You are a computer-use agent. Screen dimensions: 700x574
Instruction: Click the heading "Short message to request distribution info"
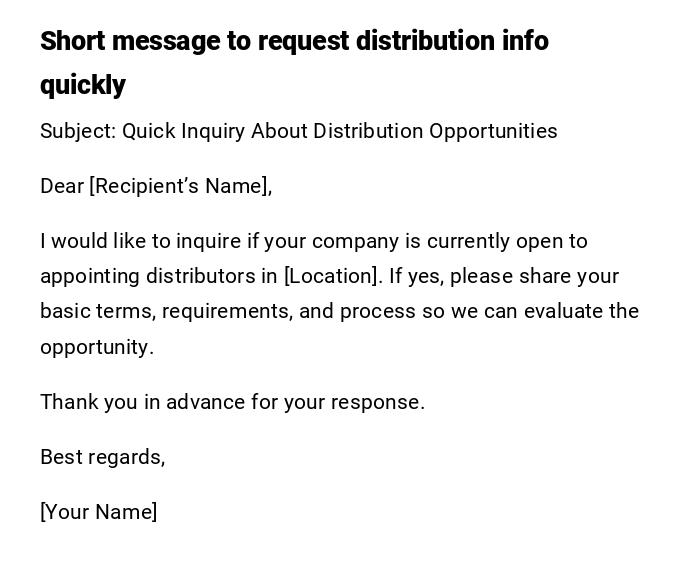tap(294, 41)
